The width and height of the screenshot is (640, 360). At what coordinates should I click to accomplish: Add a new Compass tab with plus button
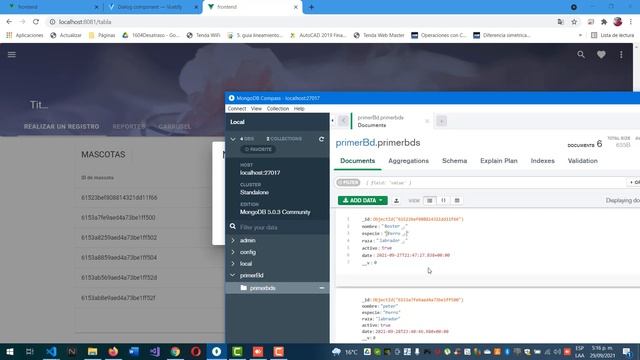pos(441,121)
